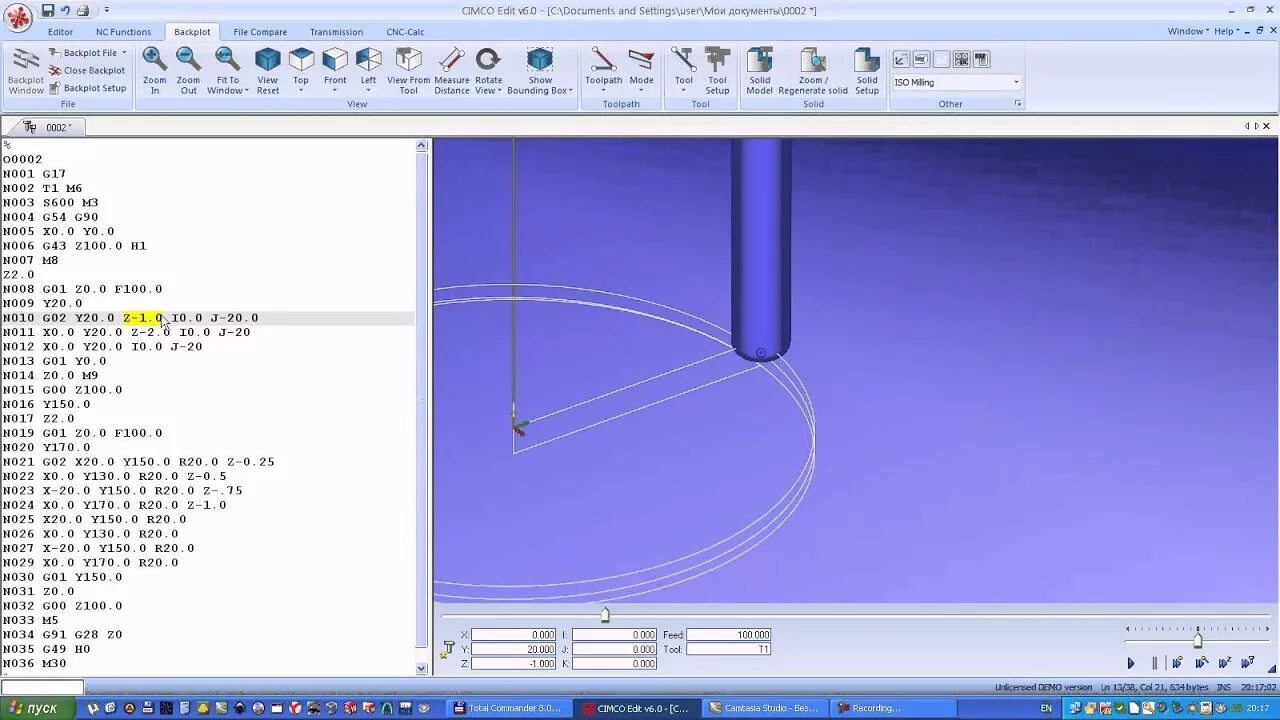Viewport: 1280px width, 720px height.
Task: Open Solid Setup from the ribbon
Action: 867,70
